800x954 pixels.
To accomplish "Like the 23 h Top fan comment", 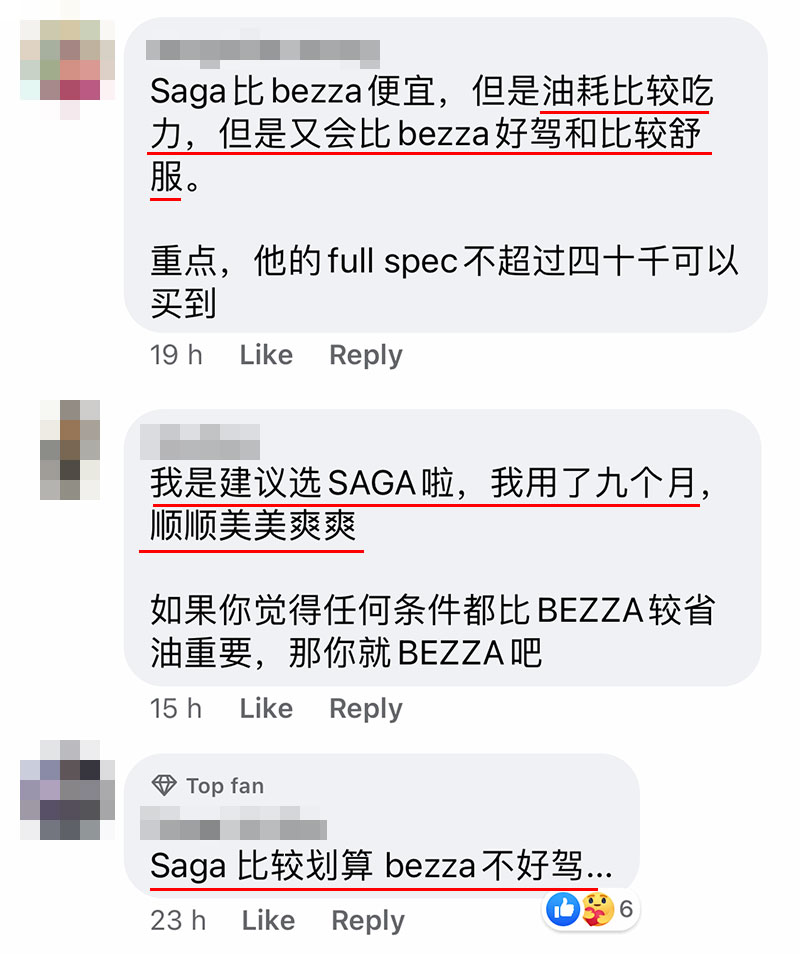I will [x=268, y=920].
